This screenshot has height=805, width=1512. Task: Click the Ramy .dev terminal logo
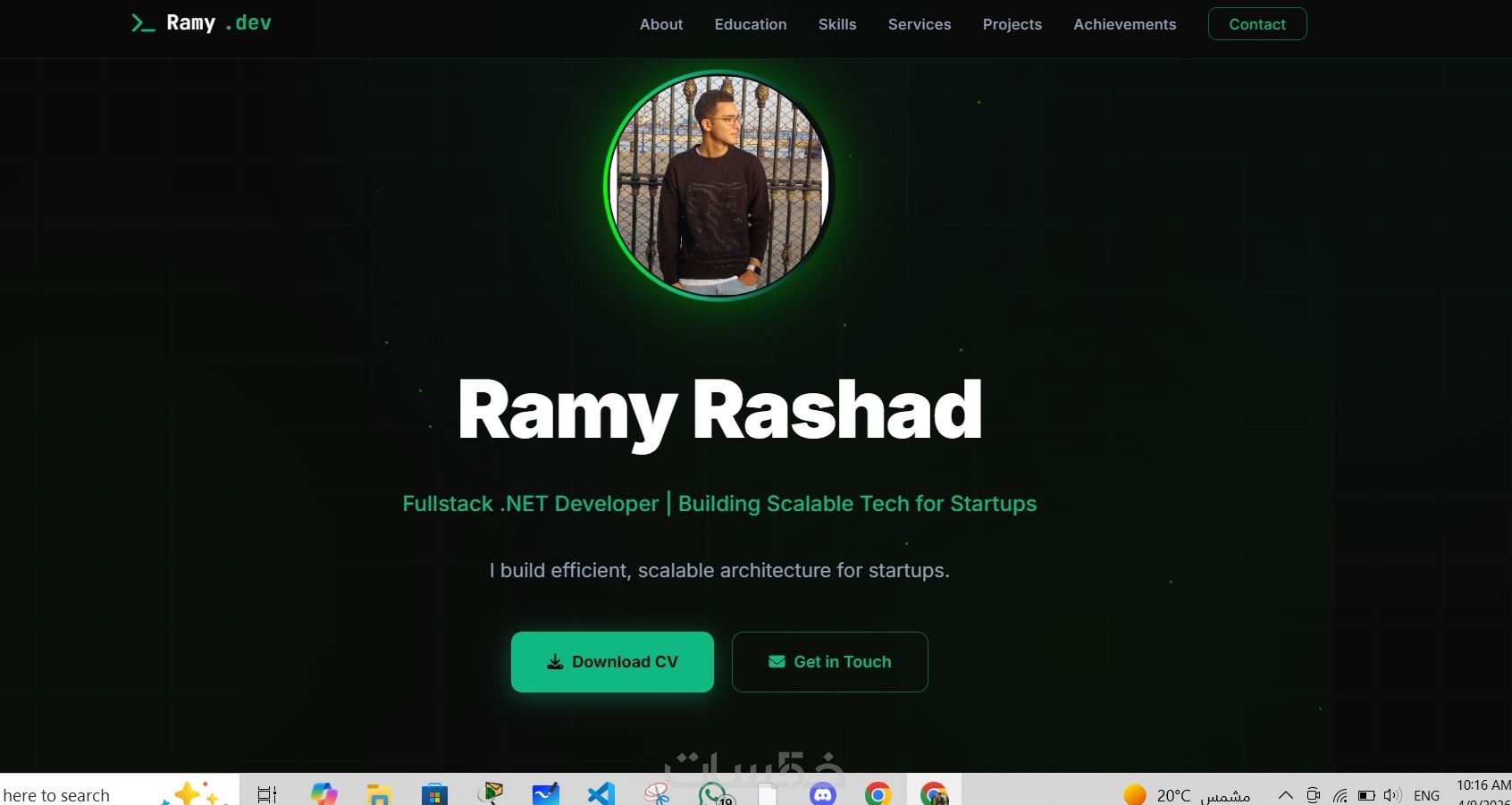pyautogui.click(x=201, y=23)
